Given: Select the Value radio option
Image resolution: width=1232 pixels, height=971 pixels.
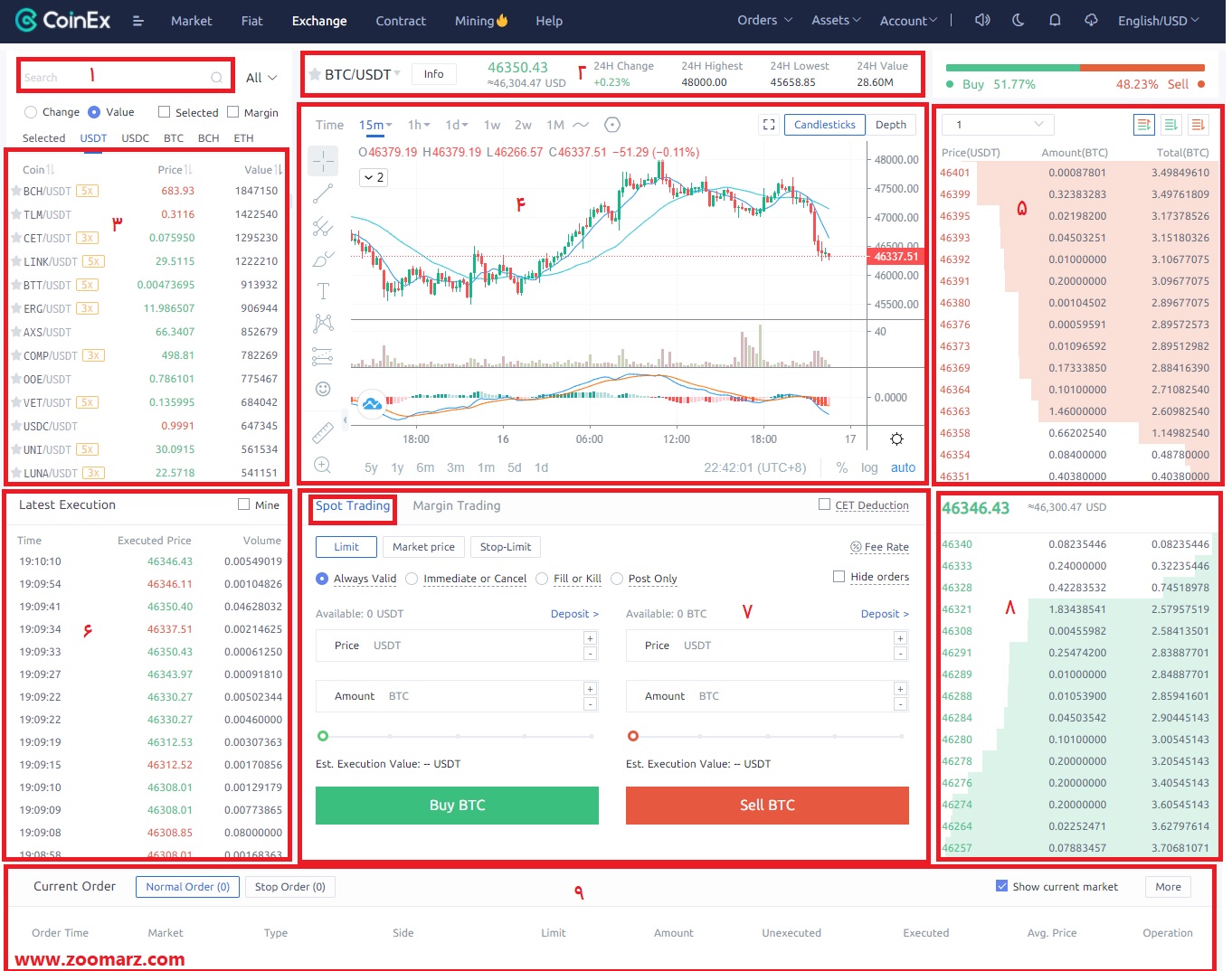Looking at the screenshot, I should (x=94, y=112).
